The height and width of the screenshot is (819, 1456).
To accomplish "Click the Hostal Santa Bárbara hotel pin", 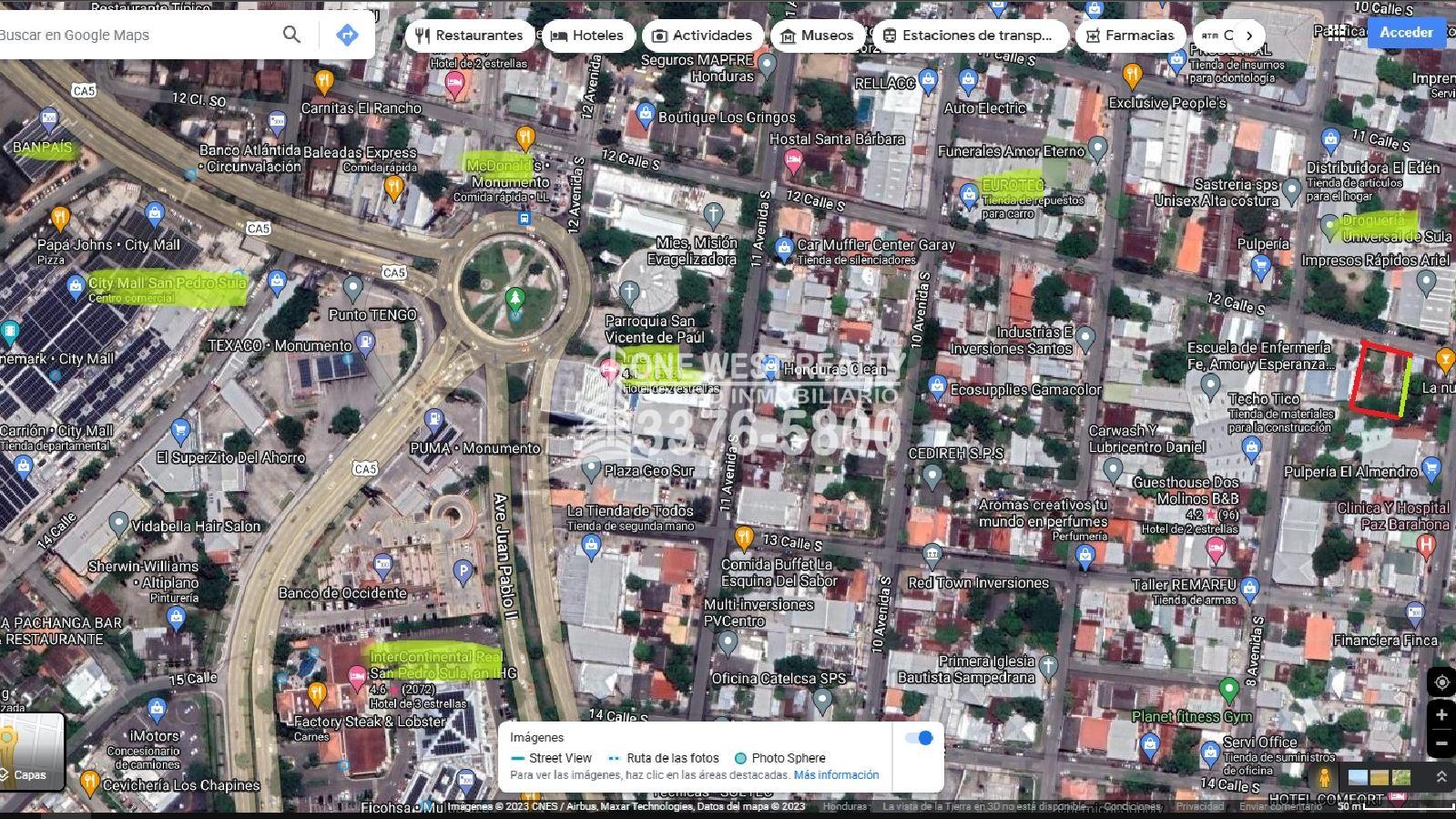I will [793, 162].
